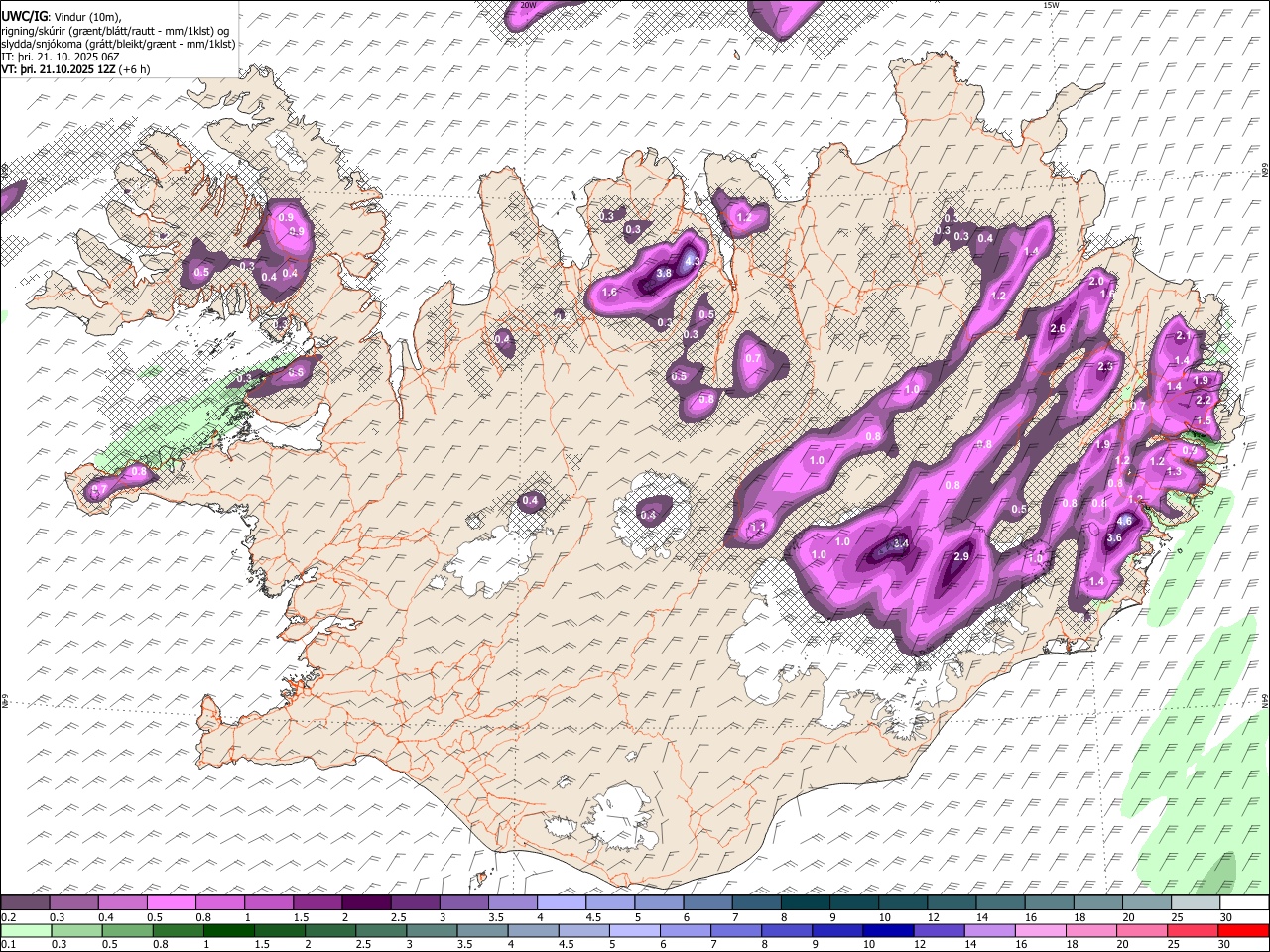This screenshot has height=952, width=1270.
Task: Select the '2.9' snowfall value on the map
Action: pyautogui.click(x=960, y=557)
